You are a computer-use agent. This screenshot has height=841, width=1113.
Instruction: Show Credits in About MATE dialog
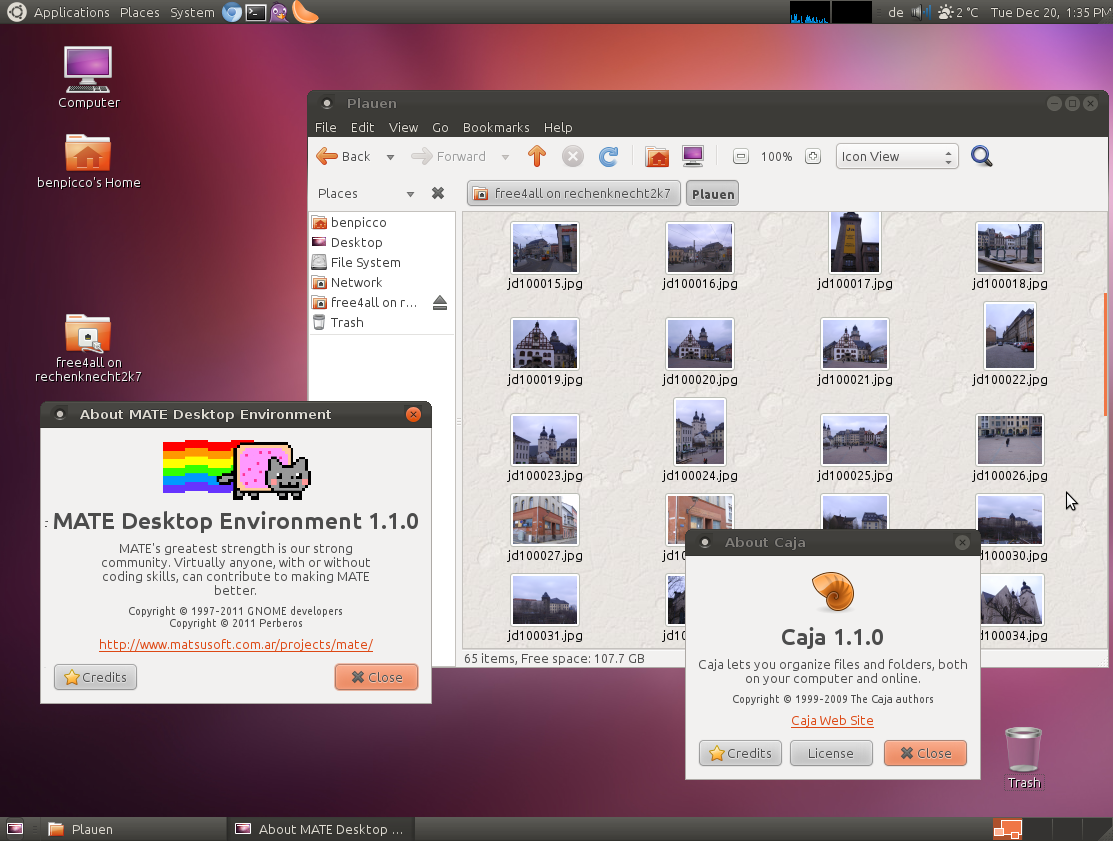(x=95, y=677)
